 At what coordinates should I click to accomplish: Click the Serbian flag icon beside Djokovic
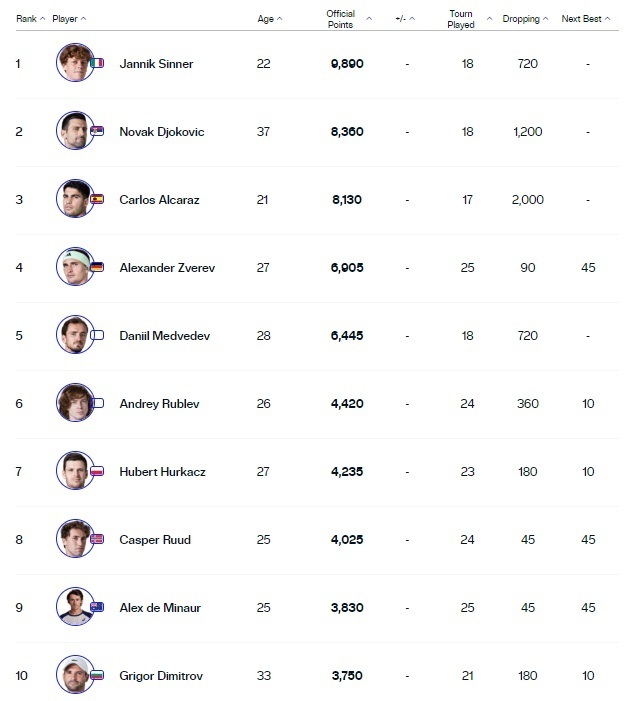coord(97,131)
